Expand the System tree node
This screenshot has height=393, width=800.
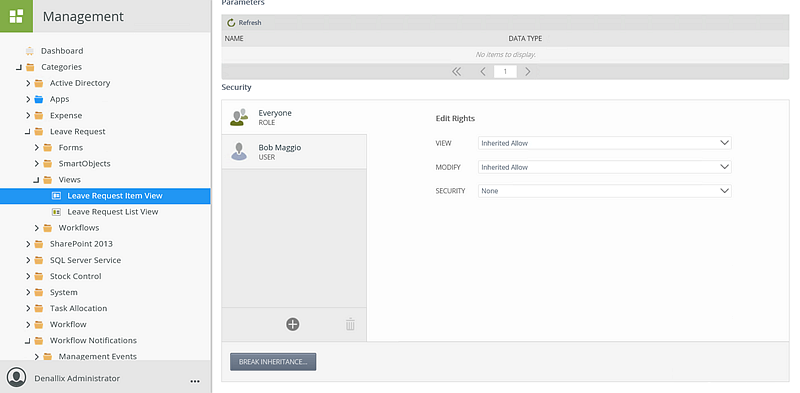(x=28, y=292)
